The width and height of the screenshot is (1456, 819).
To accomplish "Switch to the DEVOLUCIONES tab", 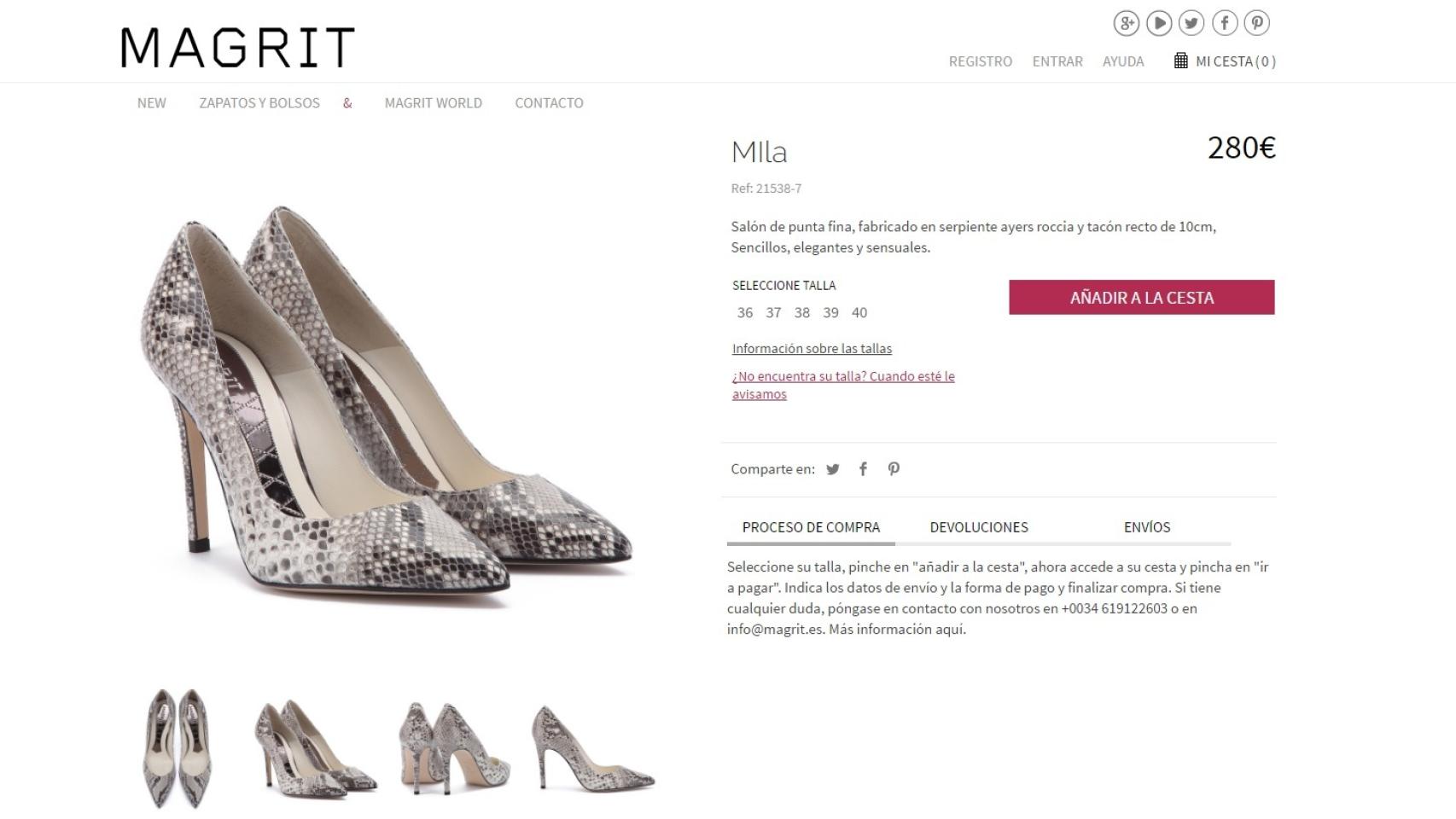I will 979,527.
